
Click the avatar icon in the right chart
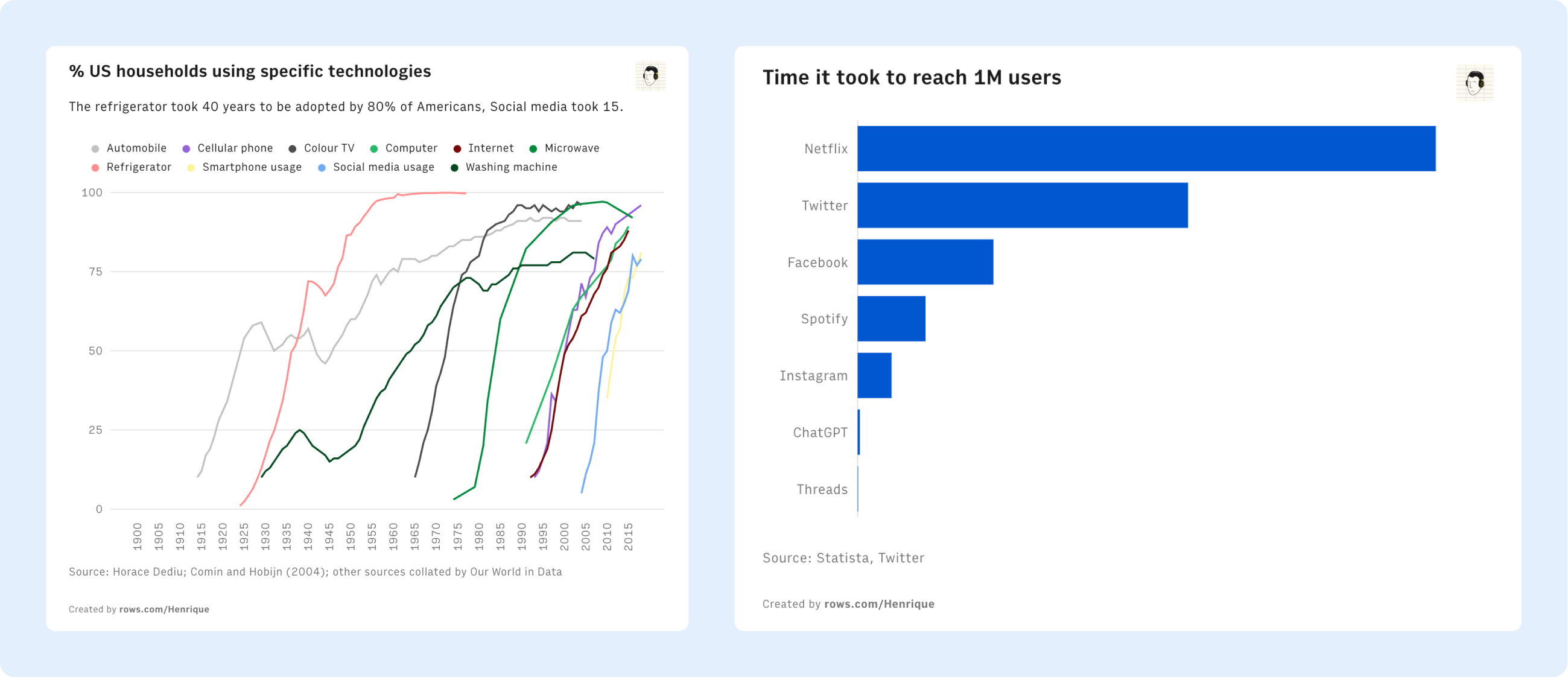[1474, 83]
